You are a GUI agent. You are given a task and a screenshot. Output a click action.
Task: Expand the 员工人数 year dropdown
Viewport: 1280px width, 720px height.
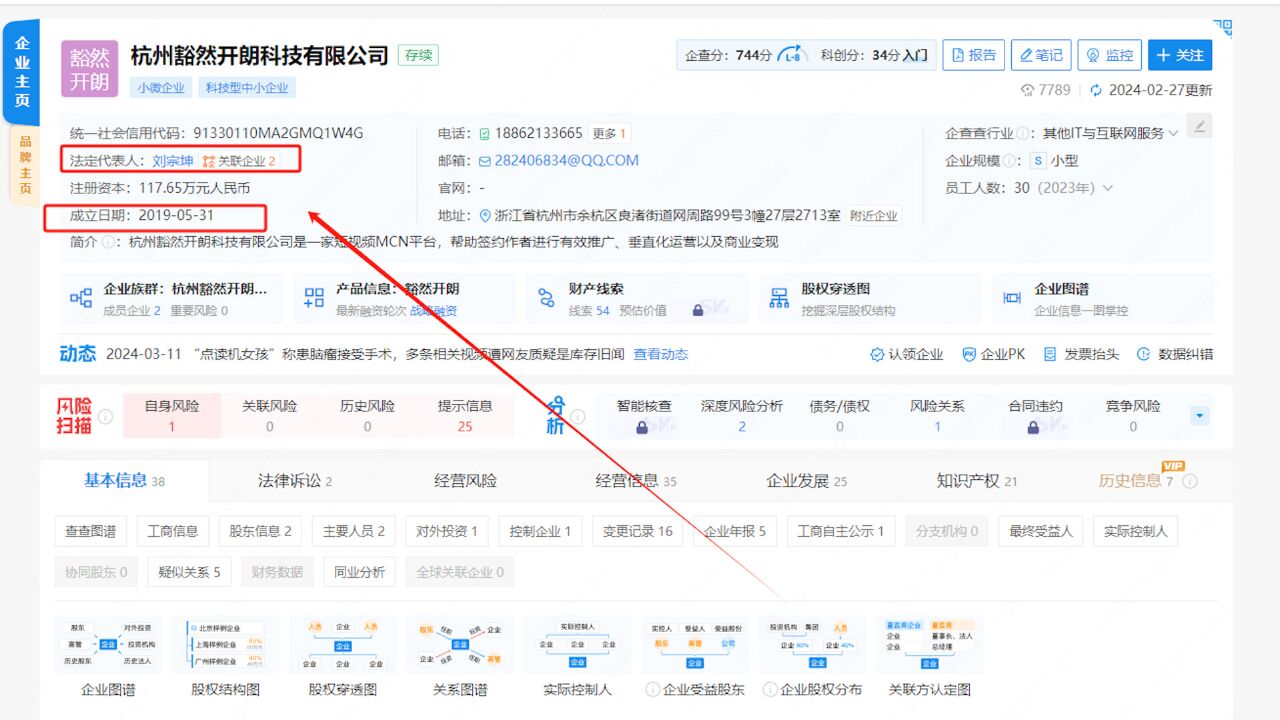[x=1107, y=188]
